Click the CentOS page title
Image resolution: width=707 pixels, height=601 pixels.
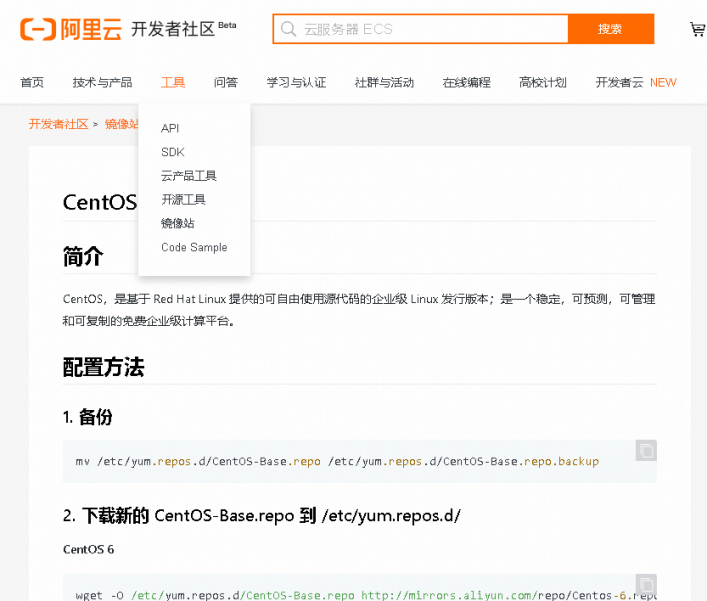[100, 202]
